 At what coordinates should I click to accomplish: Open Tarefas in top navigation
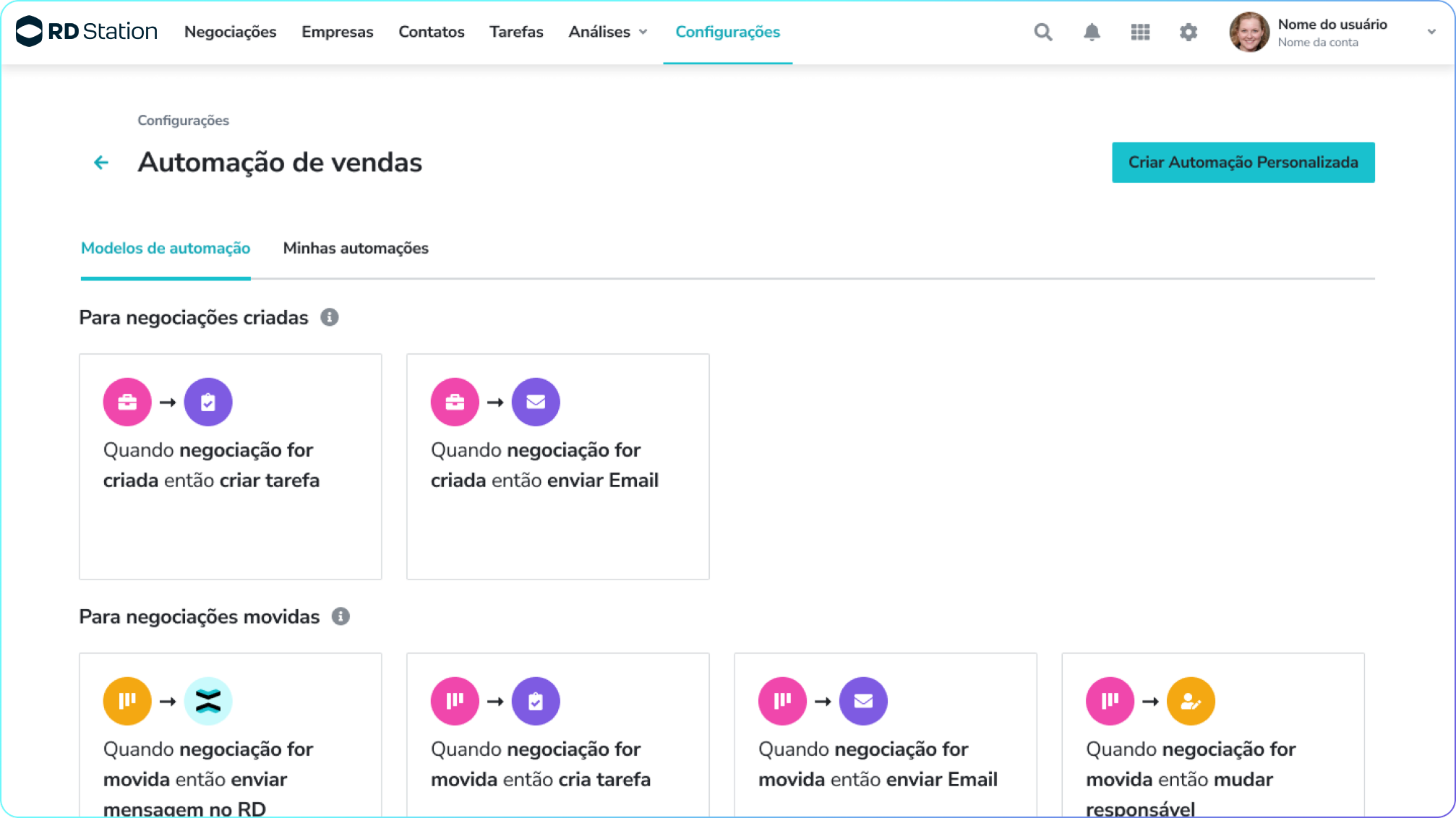click(516, 32)
